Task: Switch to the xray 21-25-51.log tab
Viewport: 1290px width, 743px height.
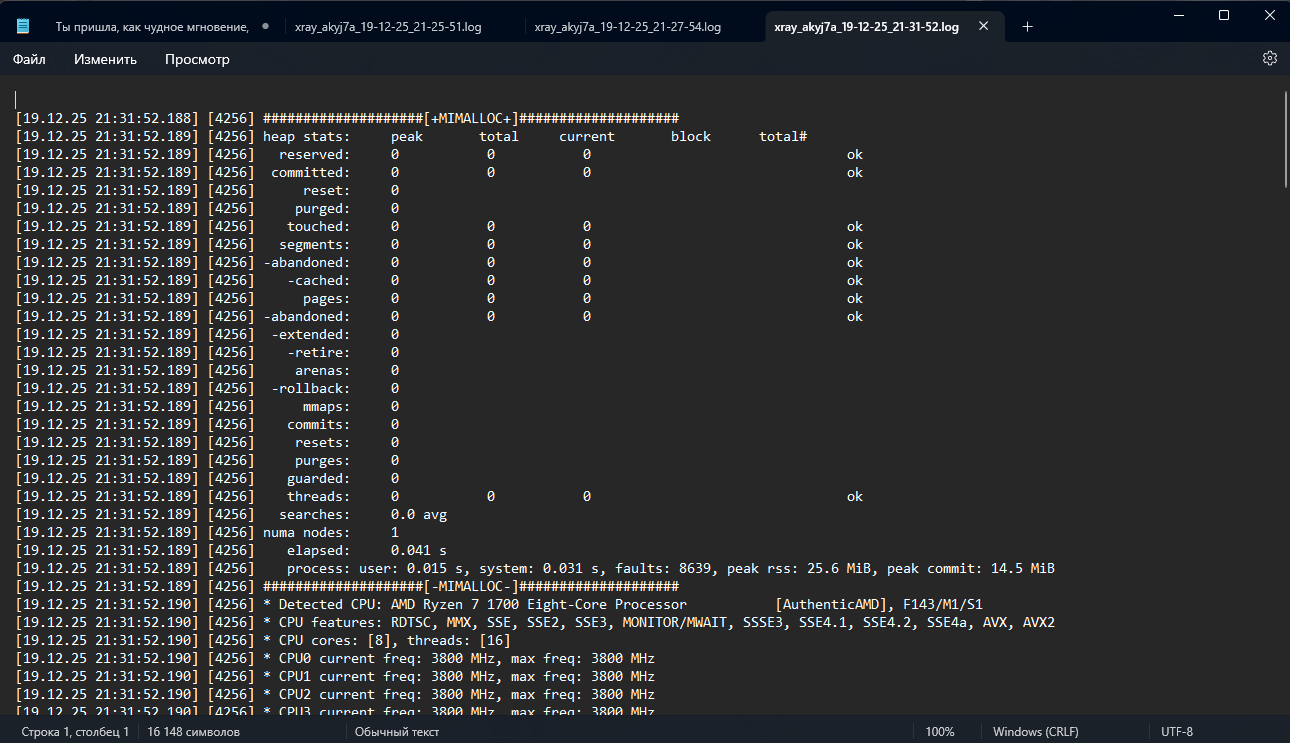Action: 388,27
